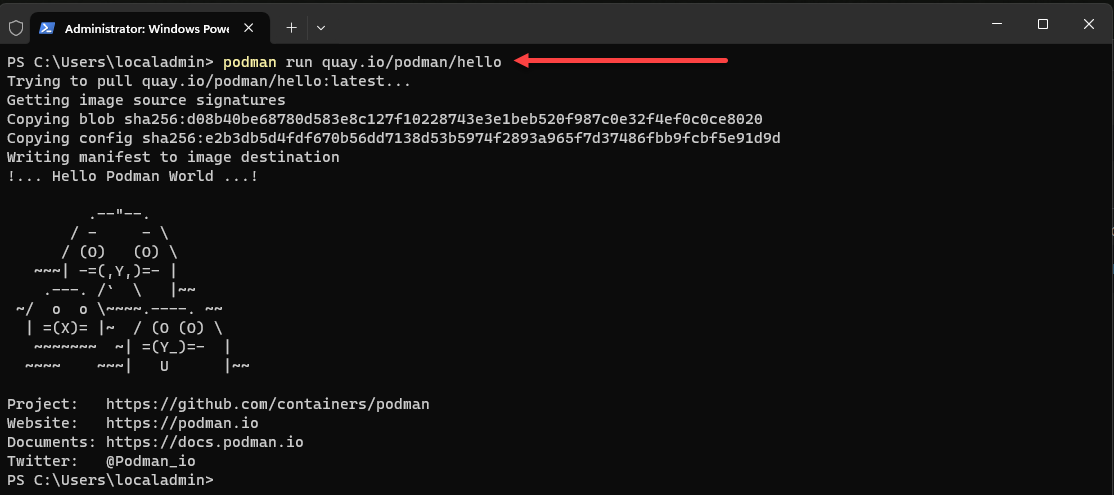Open a new tab with the plus button
Viewport: 1114px width, 495px height.
pos(291,27)
